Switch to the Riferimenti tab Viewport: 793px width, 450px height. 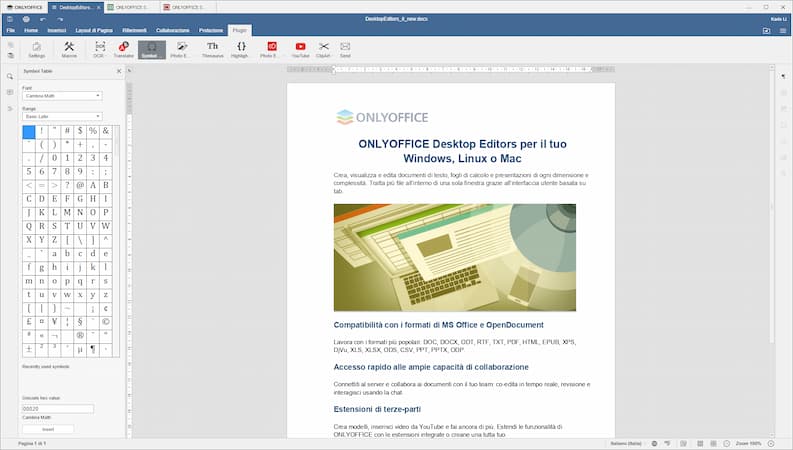(135, 30)
